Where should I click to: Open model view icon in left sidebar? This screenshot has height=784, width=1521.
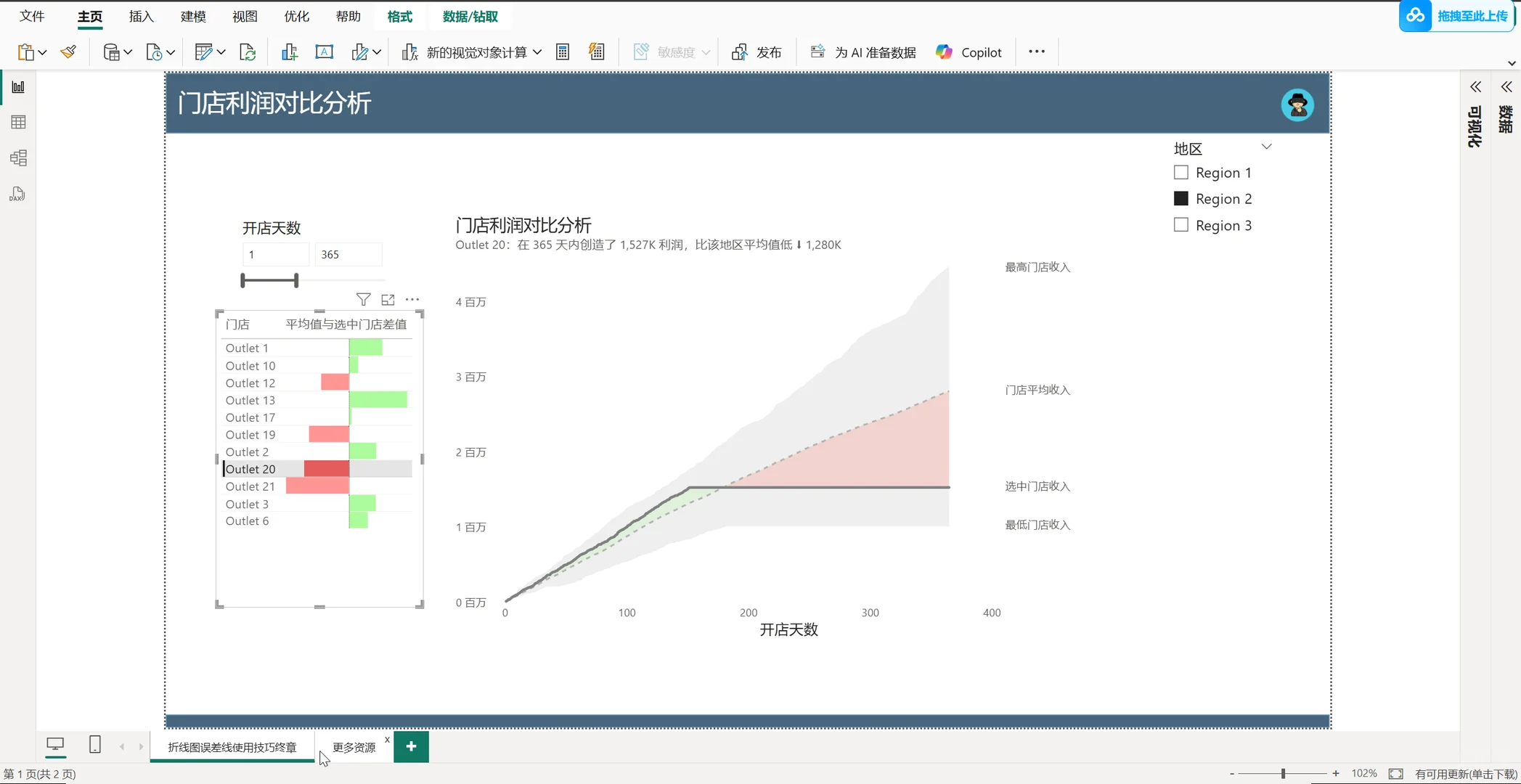tap(18, 158)
